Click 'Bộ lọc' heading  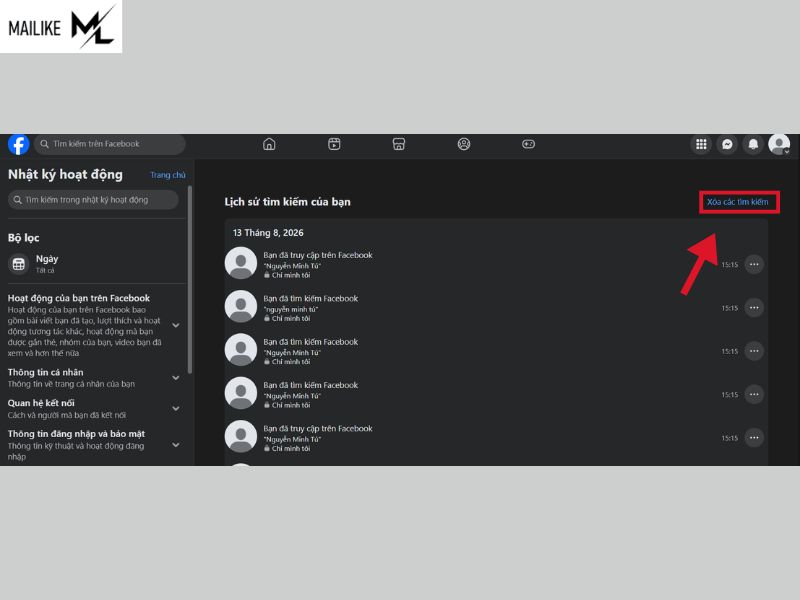point(23,238)
